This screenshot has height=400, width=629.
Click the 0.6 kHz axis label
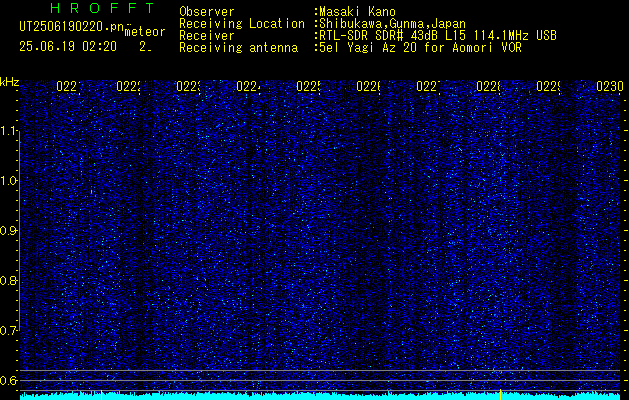click(9, 380)
